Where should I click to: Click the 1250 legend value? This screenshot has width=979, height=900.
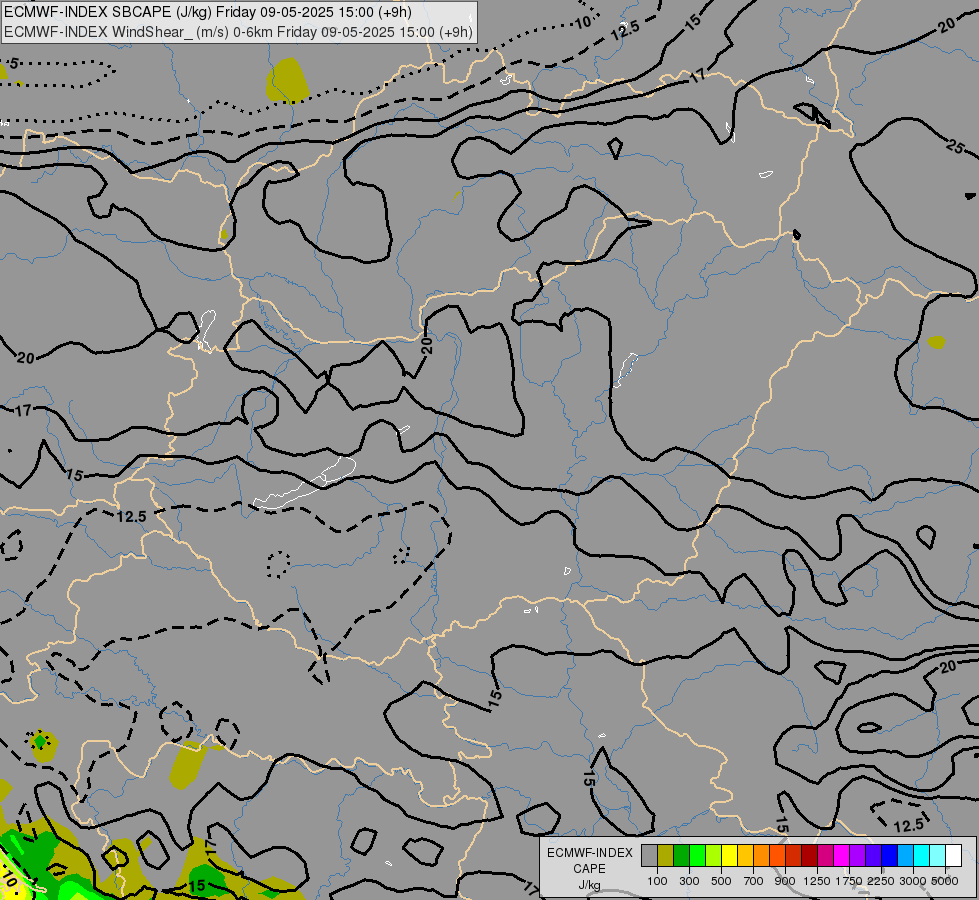click(817, 881)
